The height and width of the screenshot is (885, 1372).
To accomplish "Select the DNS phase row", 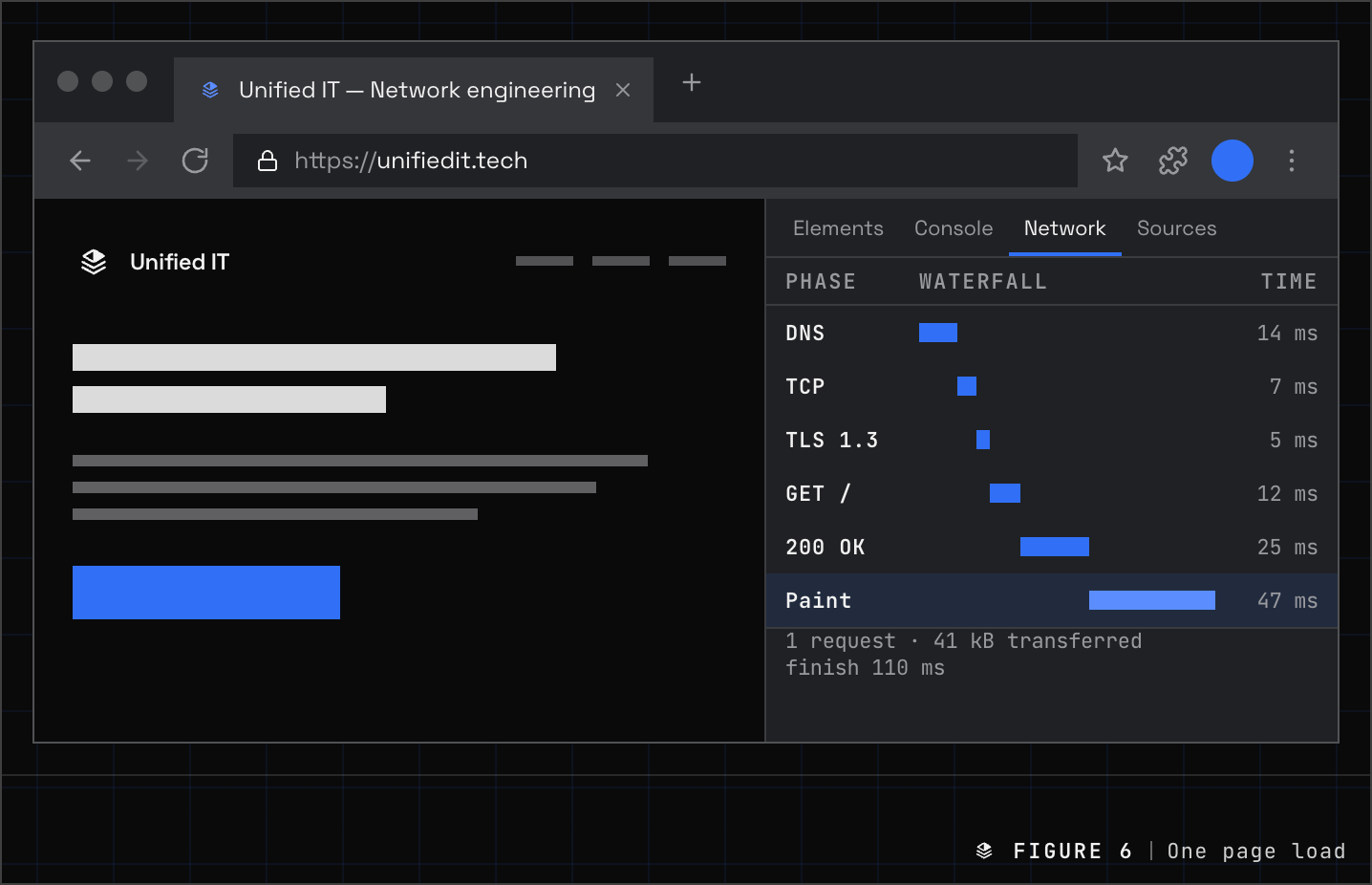I will coord(1052,333).
